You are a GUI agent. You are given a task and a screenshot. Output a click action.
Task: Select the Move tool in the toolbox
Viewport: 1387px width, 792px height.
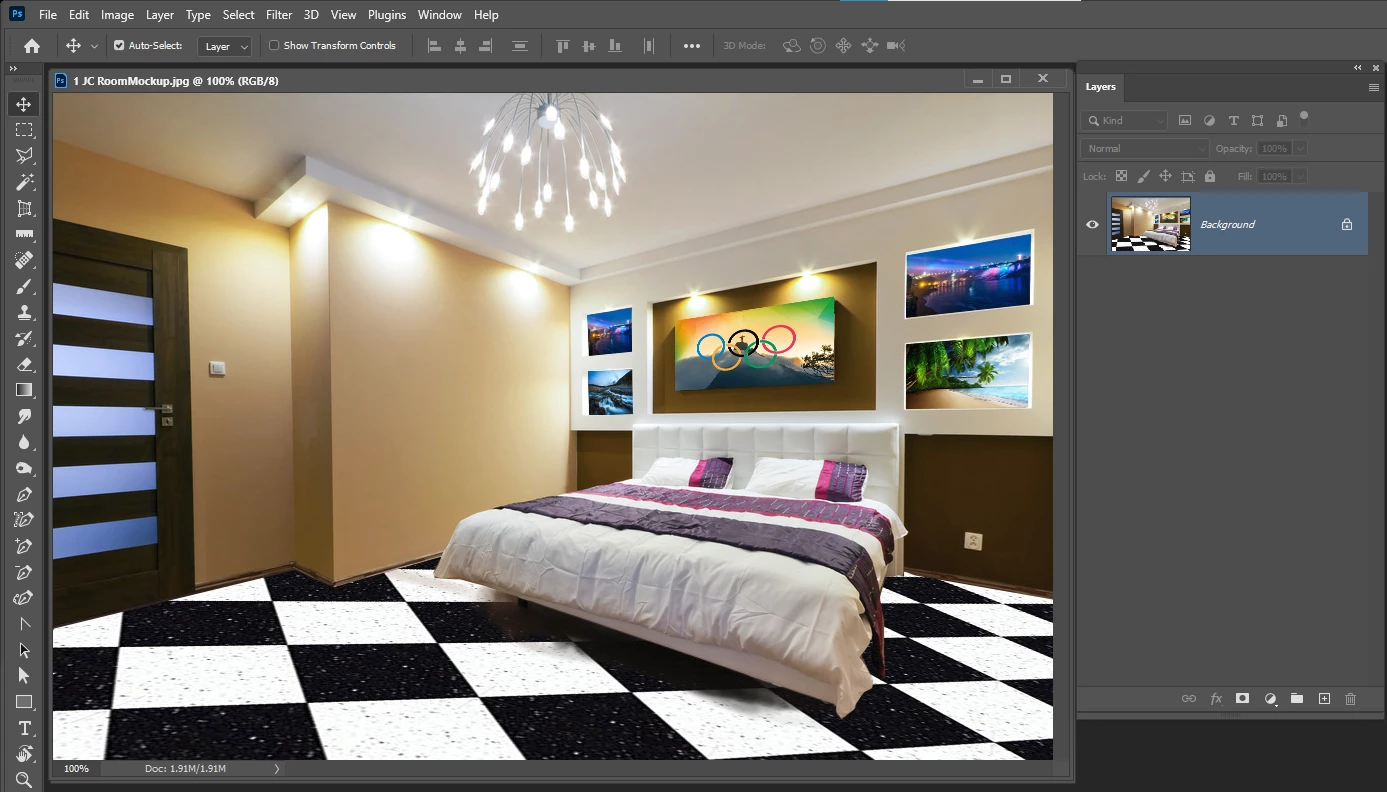tap(24, 104)
